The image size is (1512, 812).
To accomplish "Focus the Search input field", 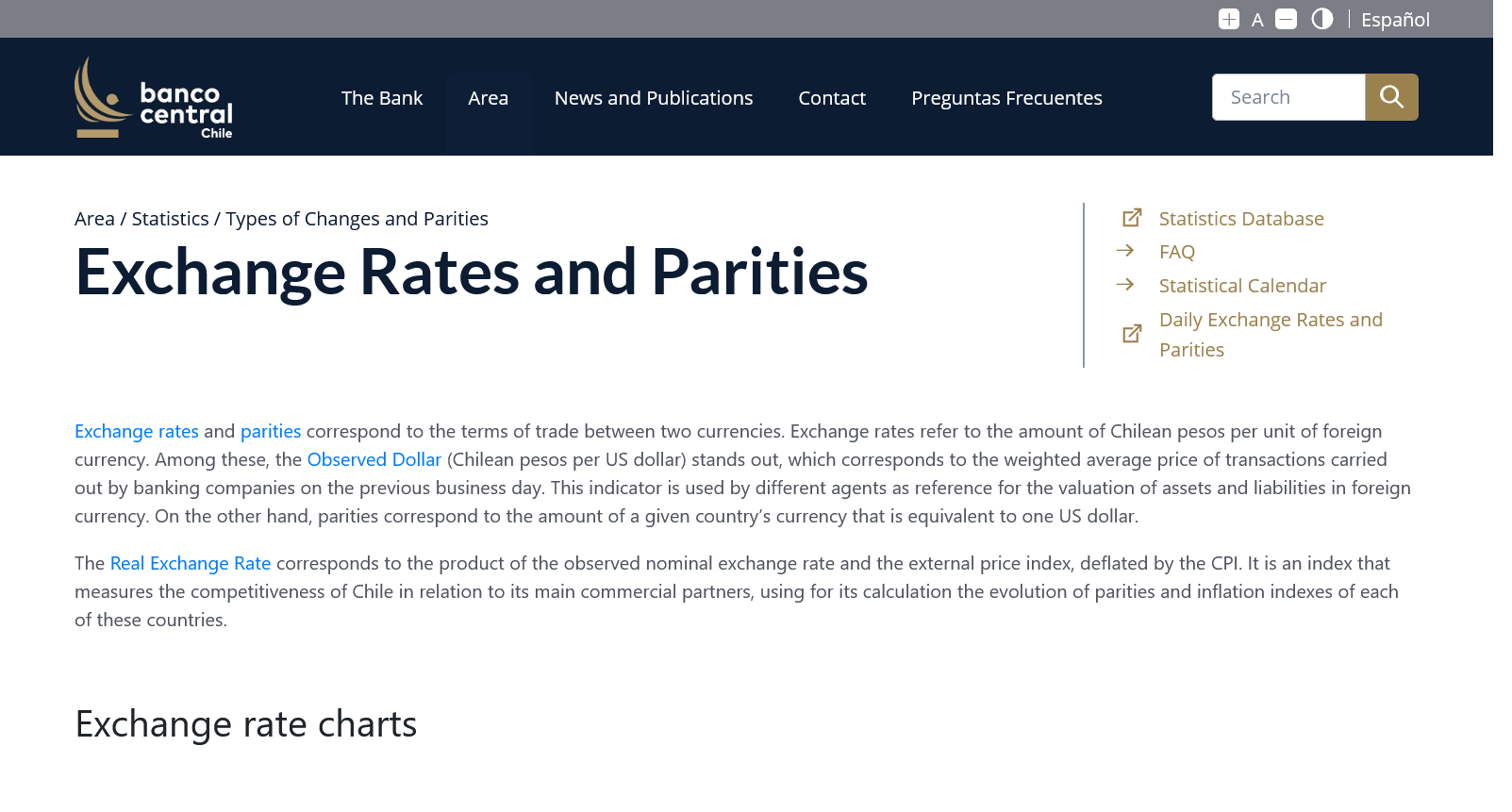I will click(1288, 97).
